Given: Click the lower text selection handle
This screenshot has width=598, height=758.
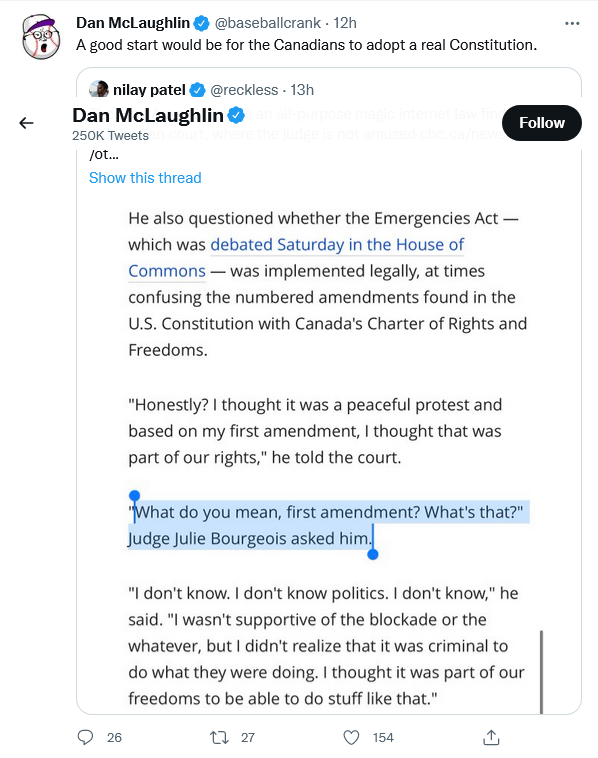Looking at the screenshot, I should (x=373, y=554).
